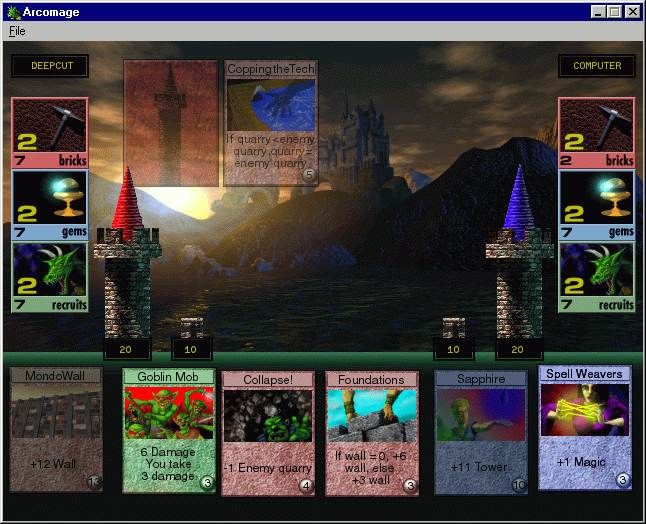646x524 pixels.
Task: Click the discarded CoppingtheTech card
Action: coord(270,123)
